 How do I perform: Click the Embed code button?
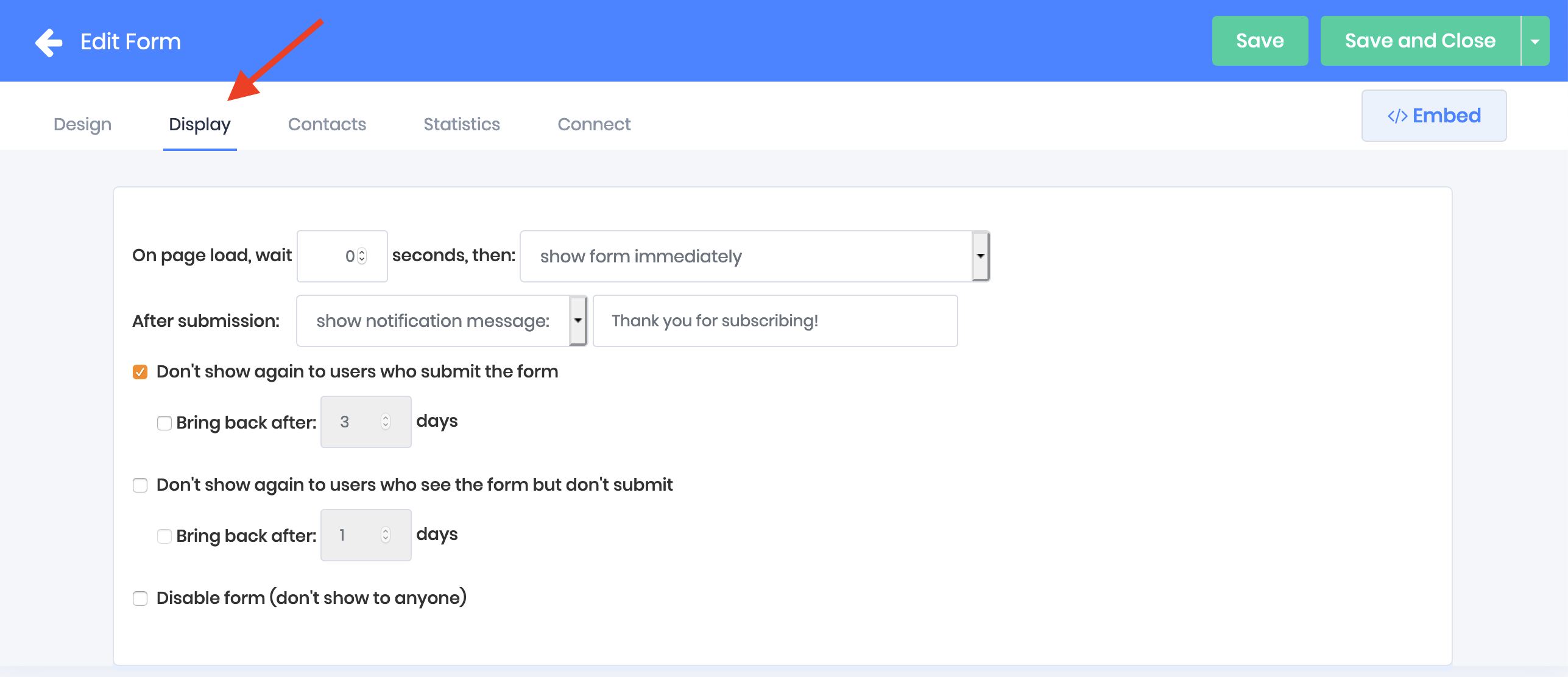click(1433, 116)
